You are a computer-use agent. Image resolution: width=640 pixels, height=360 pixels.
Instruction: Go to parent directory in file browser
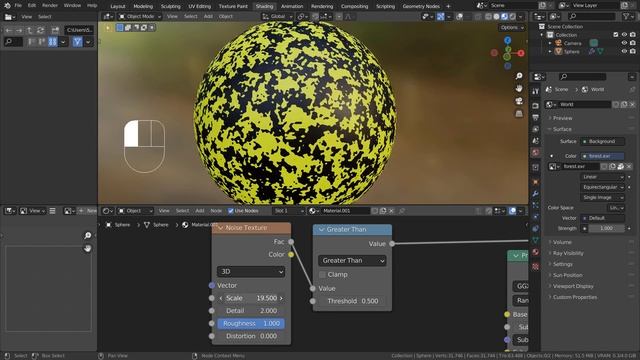coord(29,30)
